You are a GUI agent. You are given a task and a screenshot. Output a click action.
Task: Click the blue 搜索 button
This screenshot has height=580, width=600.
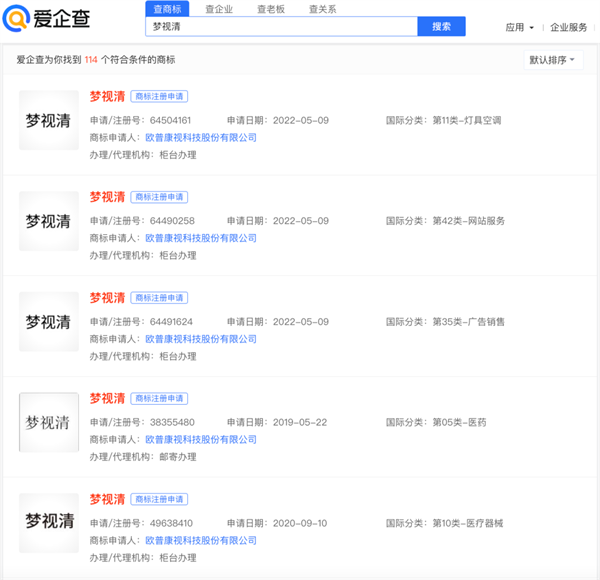pyautogui.click(x=441, y=26)
